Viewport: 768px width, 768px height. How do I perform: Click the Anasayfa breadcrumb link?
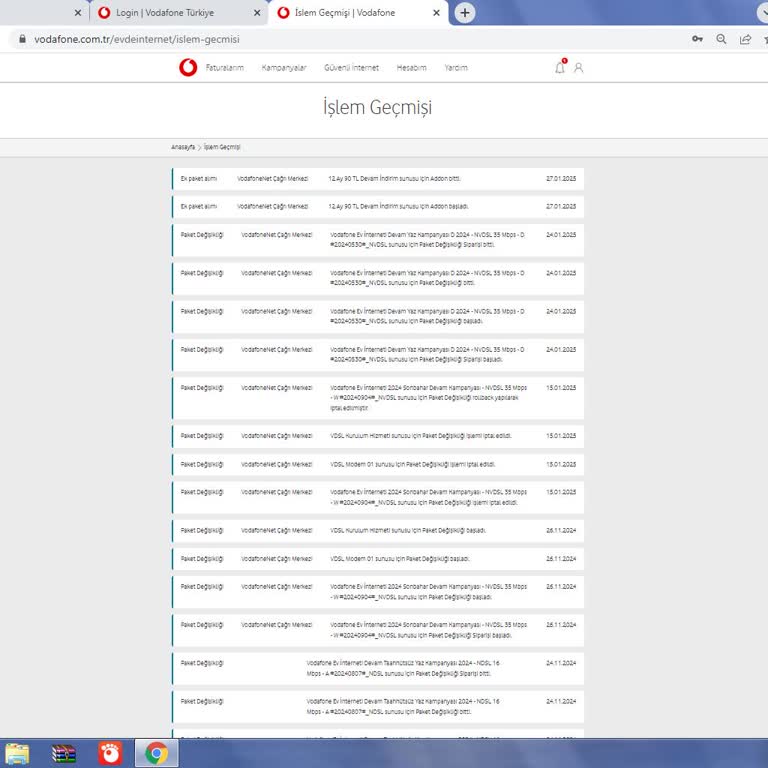(x=183, y=147)
